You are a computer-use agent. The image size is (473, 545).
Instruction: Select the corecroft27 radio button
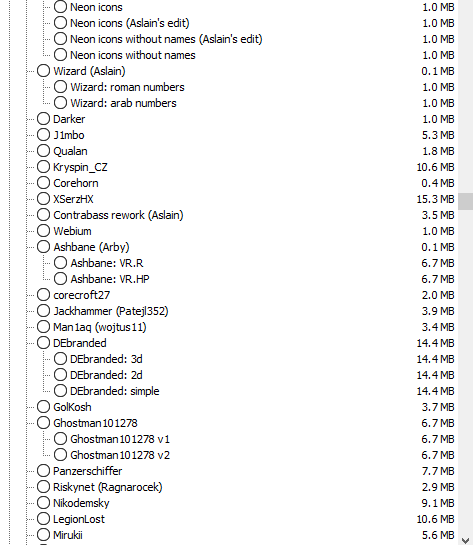(x=43, y=295)
